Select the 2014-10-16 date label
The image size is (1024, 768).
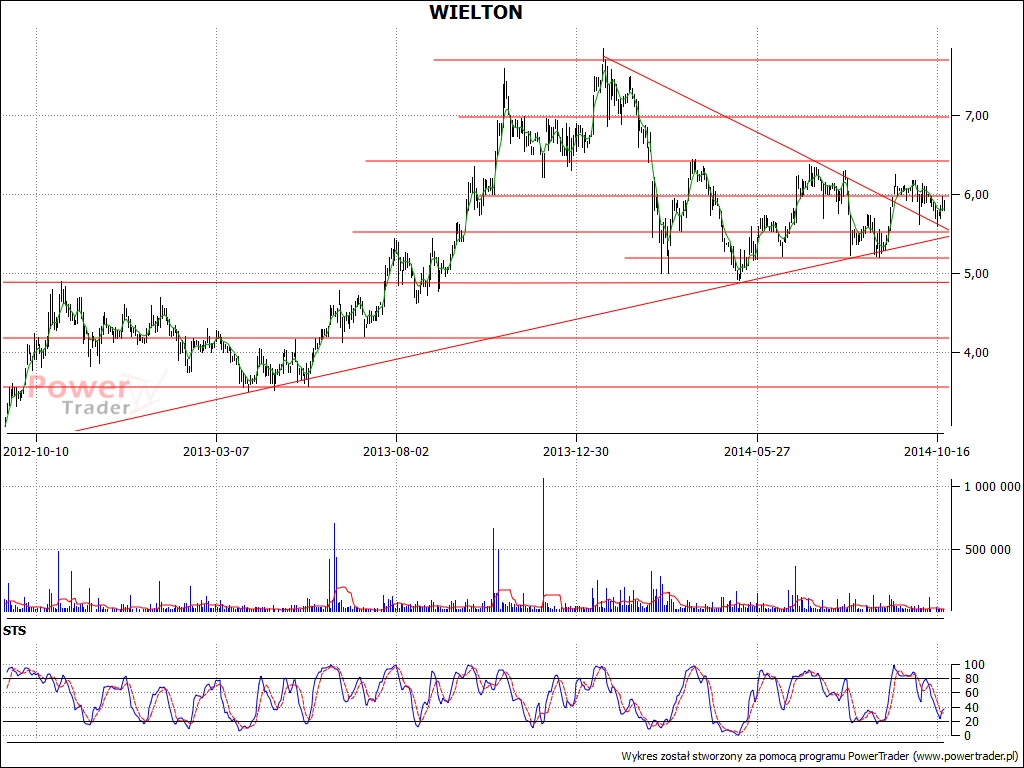tap(938, 451)
